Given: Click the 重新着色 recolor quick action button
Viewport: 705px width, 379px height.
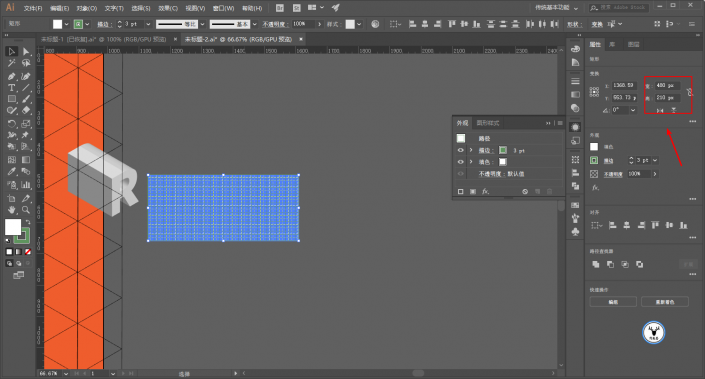Looking at the screenshot, I should (x=665, y=302).
